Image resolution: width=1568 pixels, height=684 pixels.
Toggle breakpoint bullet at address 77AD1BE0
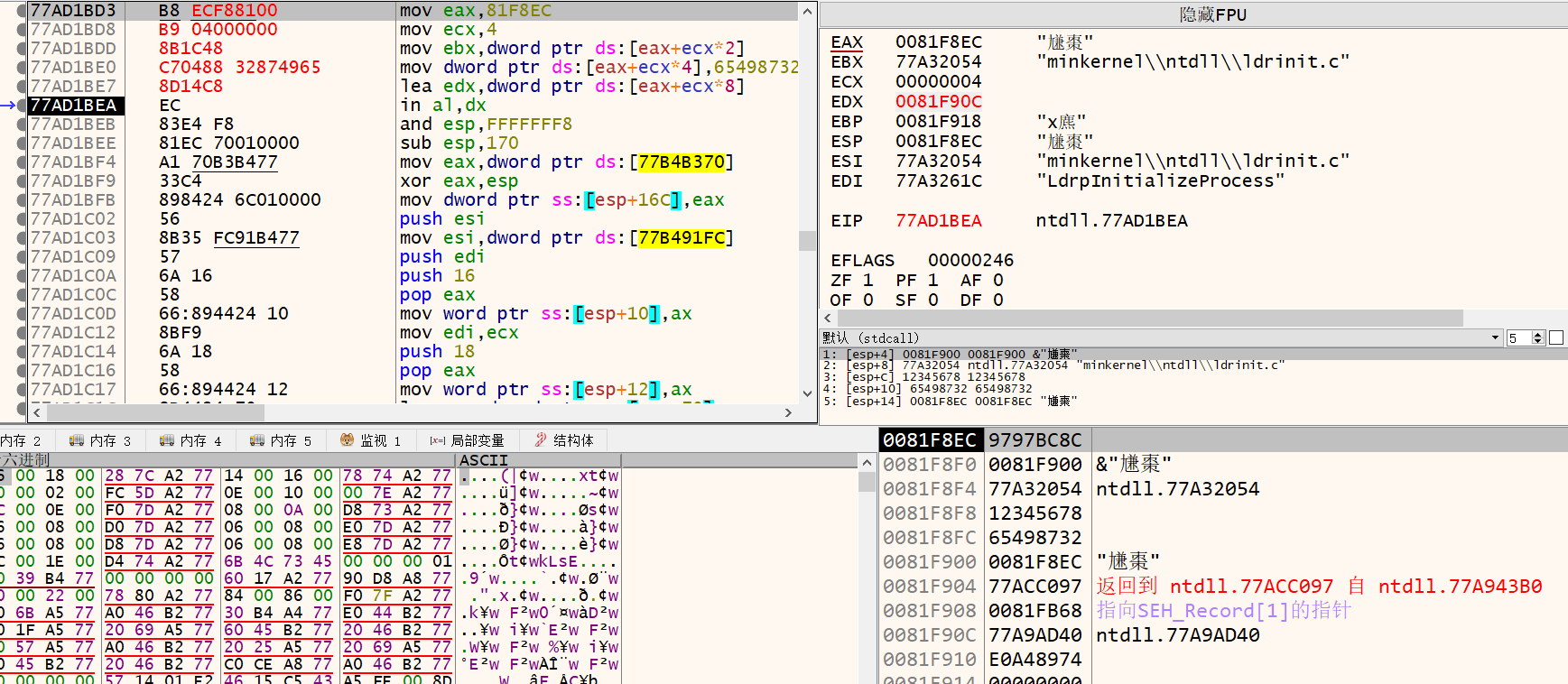coord(22,68)
